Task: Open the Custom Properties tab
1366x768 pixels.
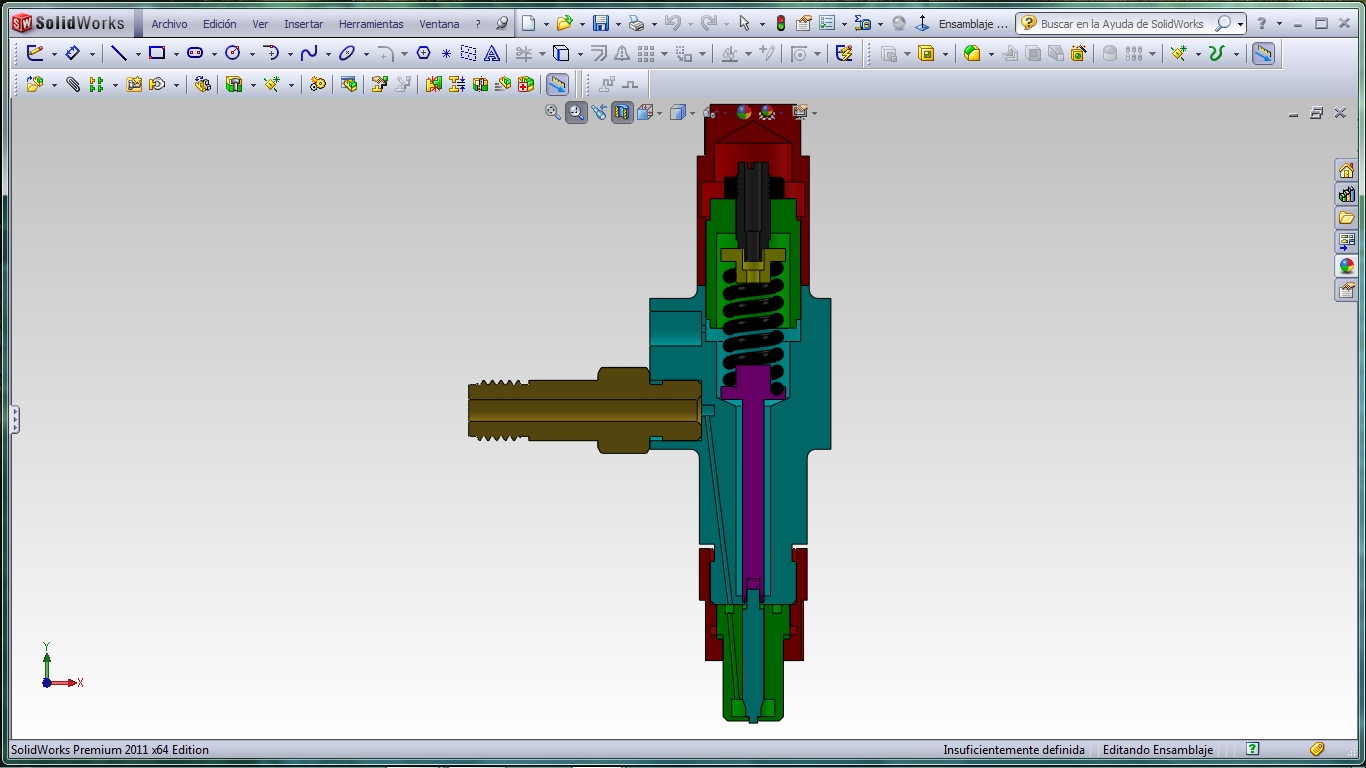Action: pos(1346,290)
